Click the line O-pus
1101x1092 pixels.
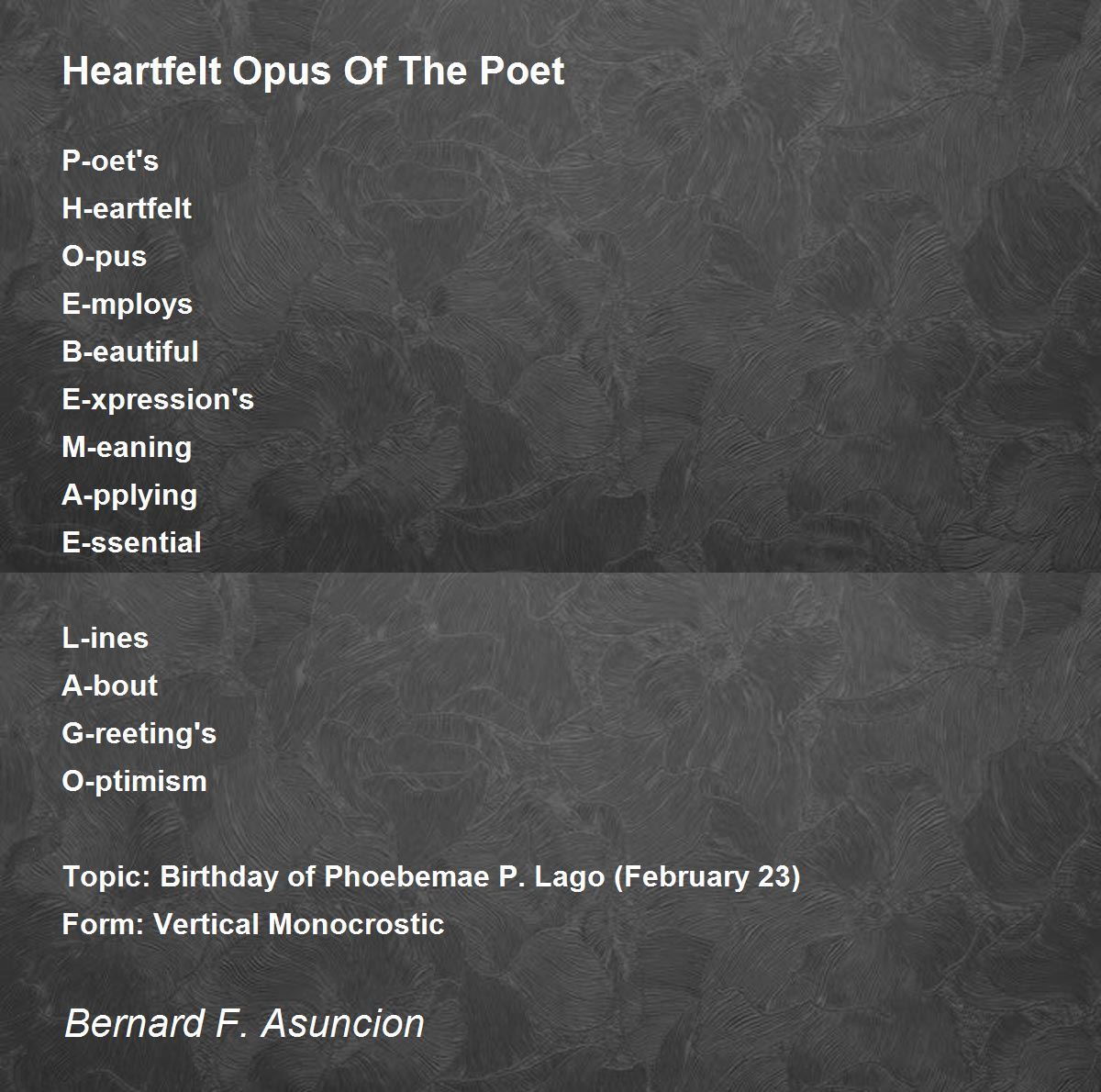[105, 256]
